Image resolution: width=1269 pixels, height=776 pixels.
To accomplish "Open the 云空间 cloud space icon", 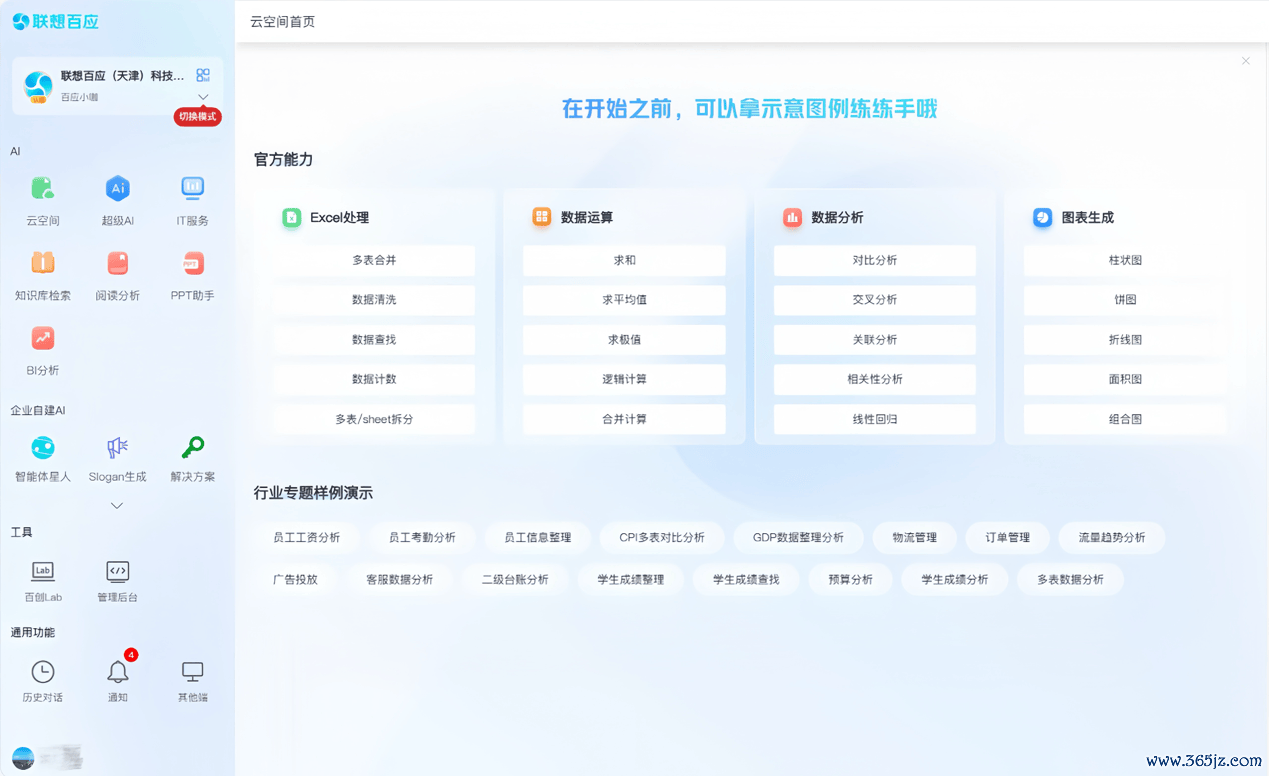I will pyautogui.click(x=42, y=189).
